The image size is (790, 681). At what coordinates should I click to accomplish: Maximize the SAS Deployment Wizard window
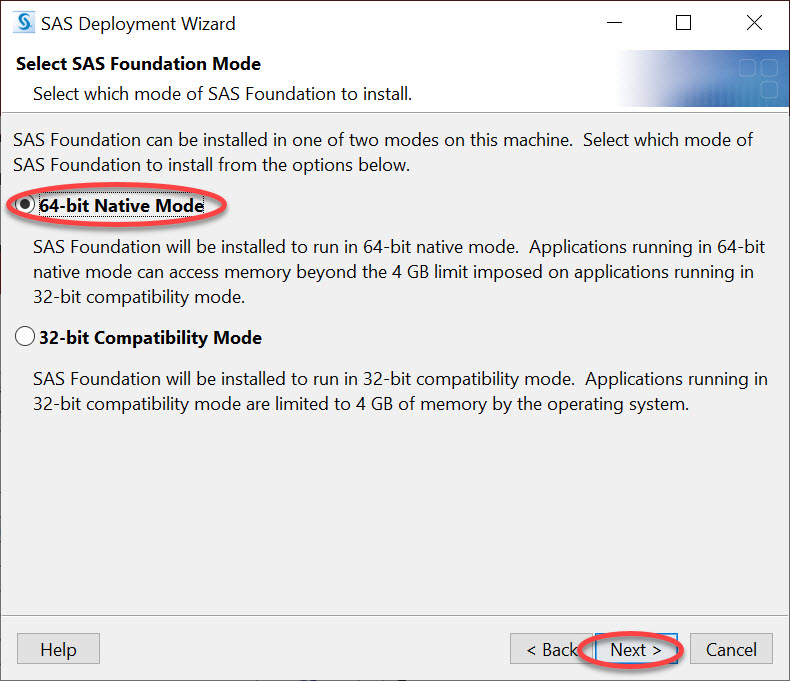683,23
